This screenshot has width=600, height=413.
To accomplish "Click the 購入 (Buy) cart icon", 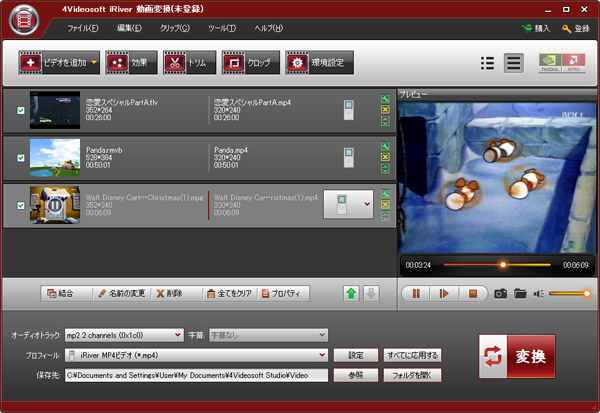I will coord(527,28).
